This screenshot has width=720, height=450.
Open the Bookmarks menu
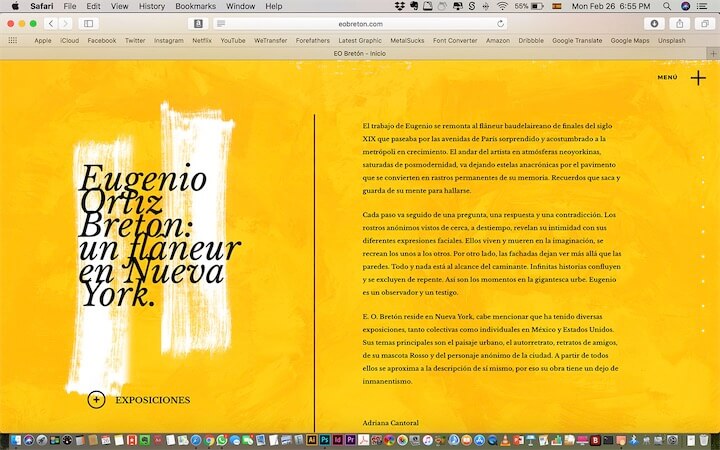pyautogui.click(x=195, y=6)
